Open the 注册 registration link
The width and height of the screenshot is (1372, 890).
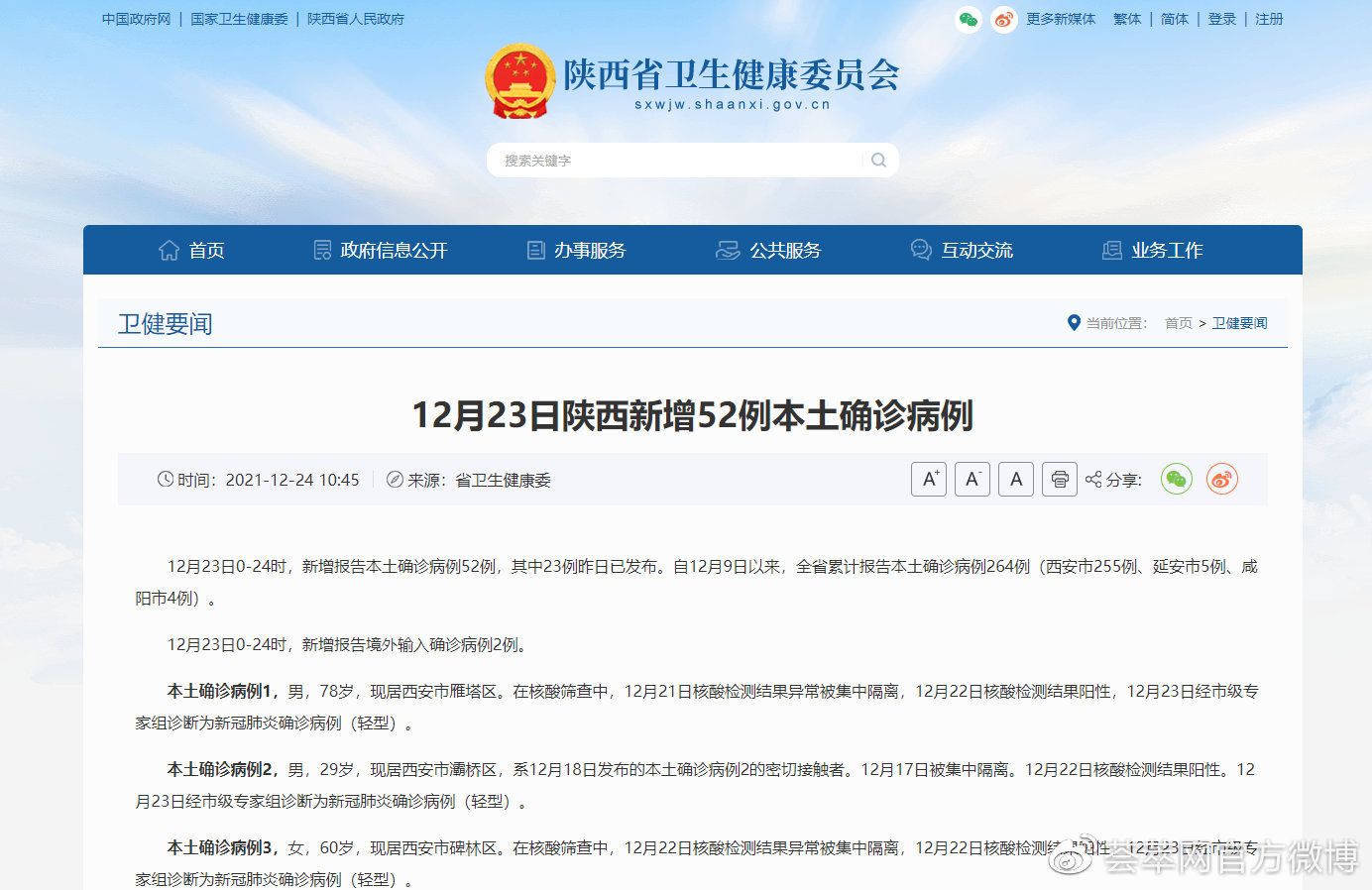tap(1268, 19)
